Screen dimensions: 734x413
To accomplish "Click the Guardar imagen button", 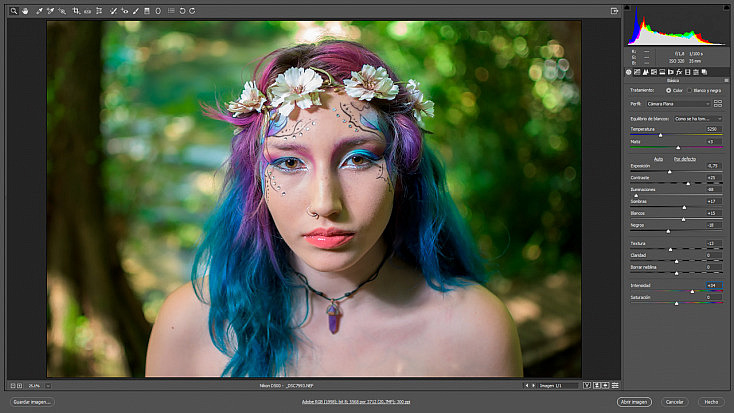I will coord(32,402).
